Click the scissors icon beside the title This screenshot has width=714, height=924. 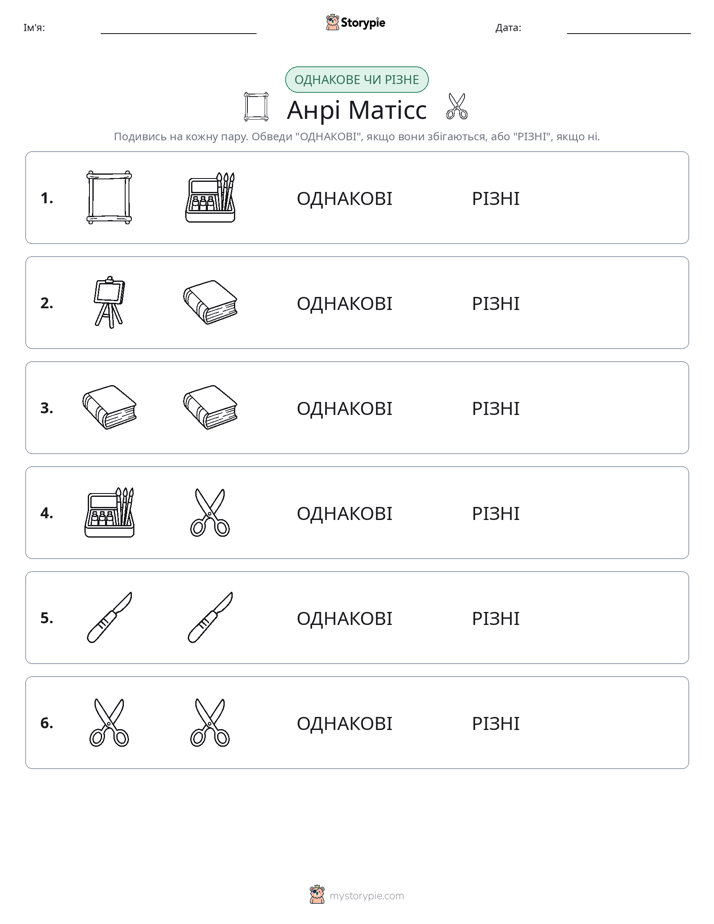[x=457, y=107]
